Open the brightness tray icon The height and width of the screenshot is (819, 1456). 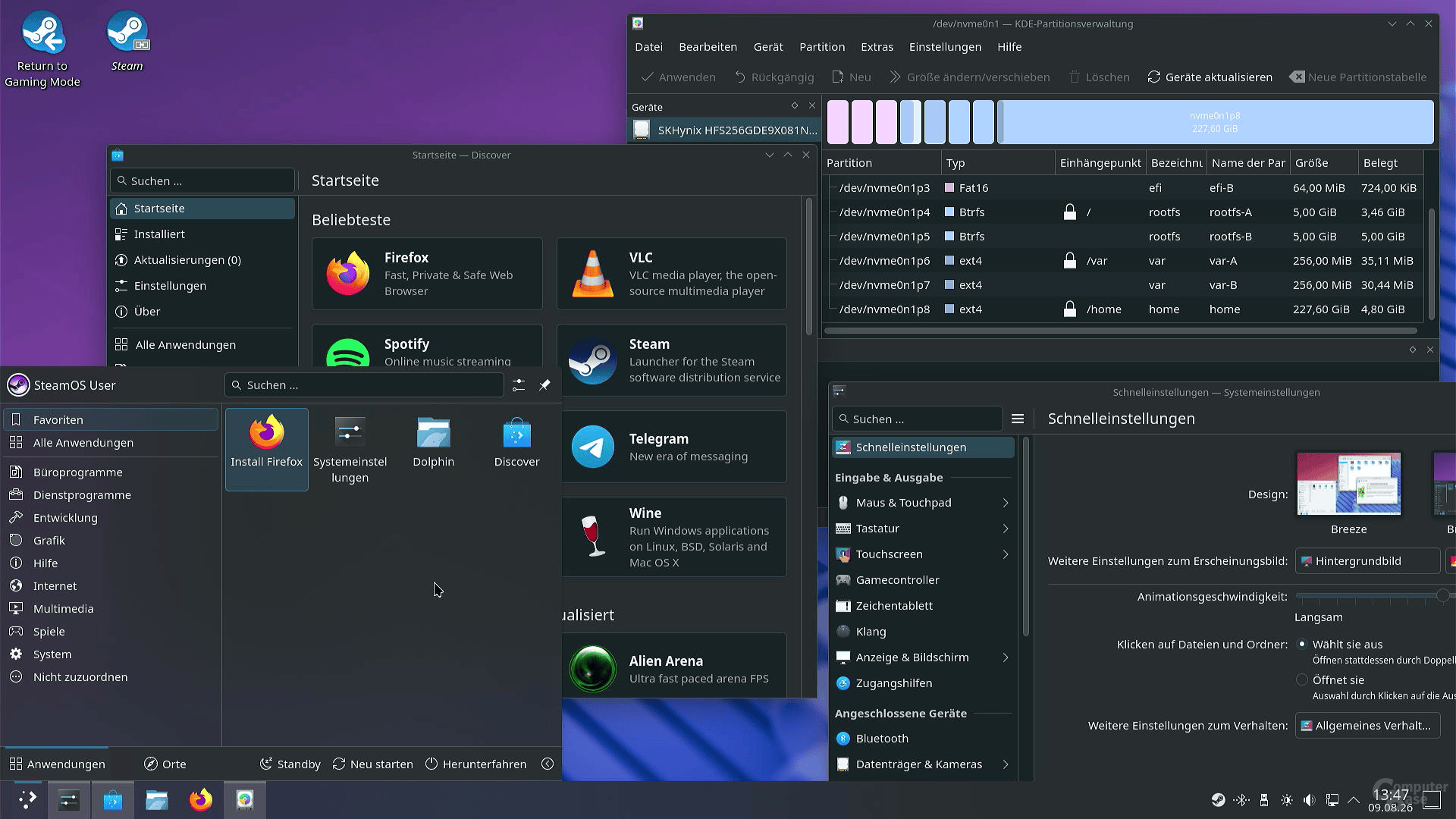click(1286, 800)
